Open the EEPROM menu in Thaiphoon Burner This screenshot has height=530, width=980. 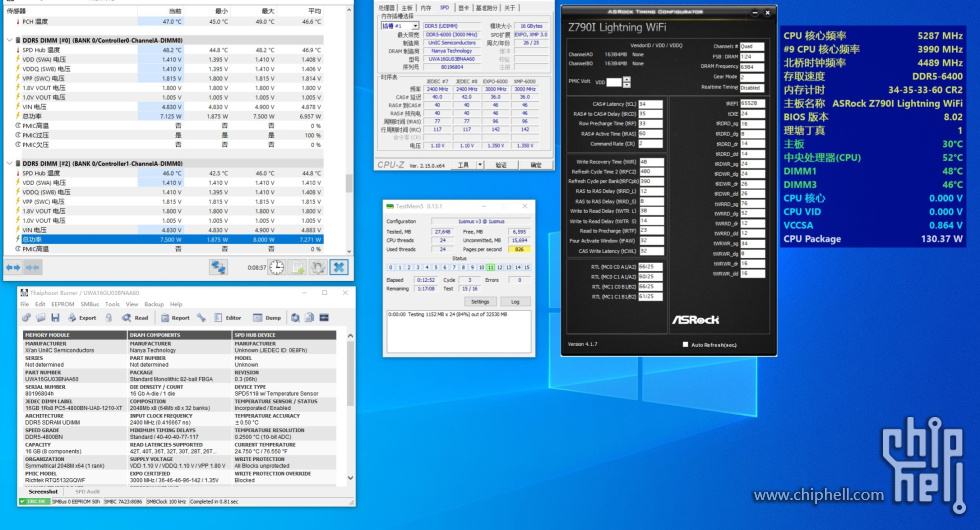[x=63, y=304]
